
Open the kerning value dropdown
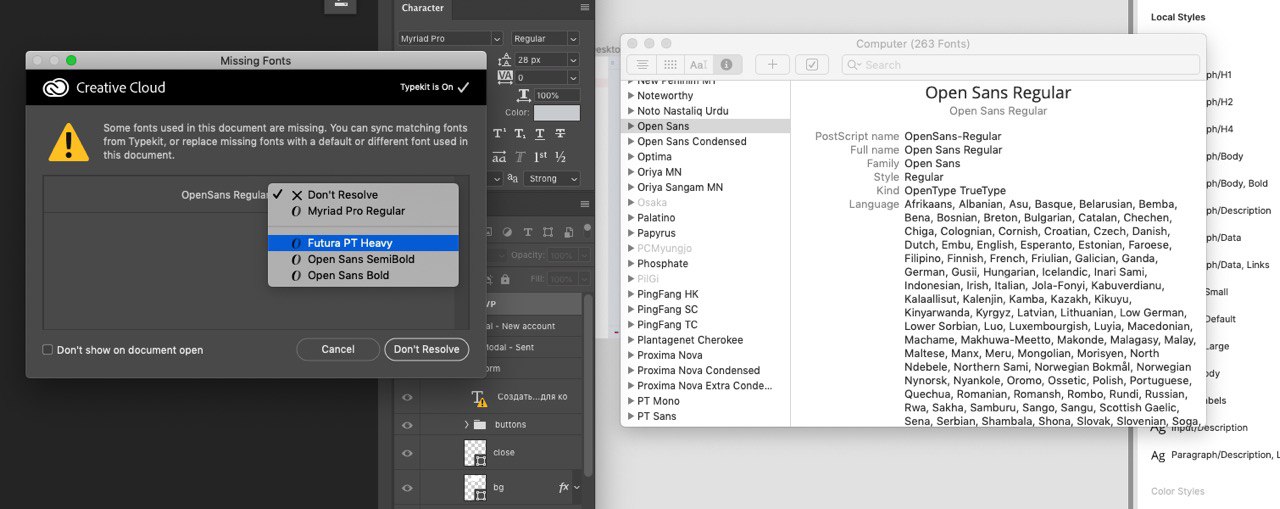click(573, 77)
